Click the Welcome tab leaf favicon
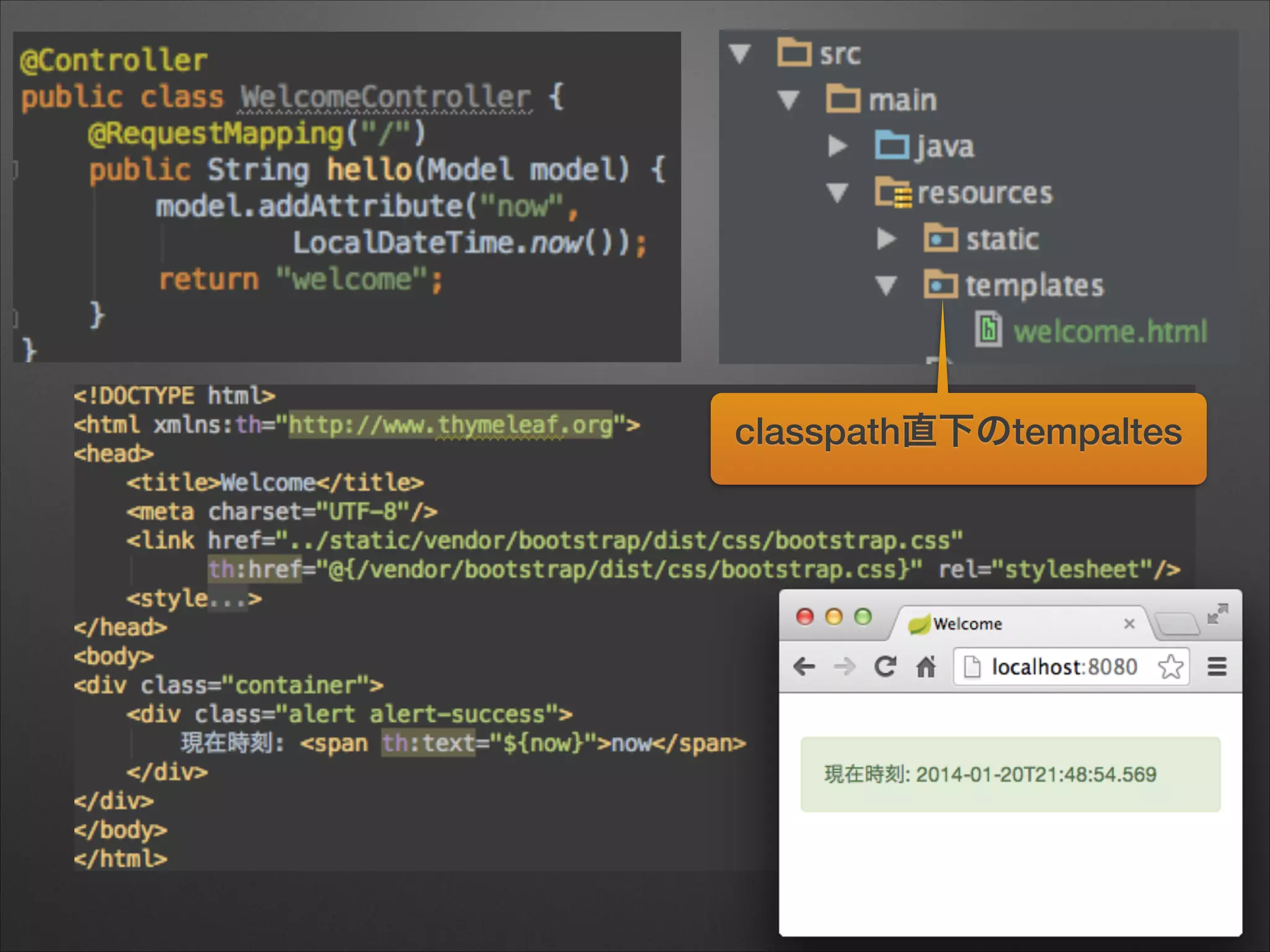1270x952 pixels. click(918, 624)
